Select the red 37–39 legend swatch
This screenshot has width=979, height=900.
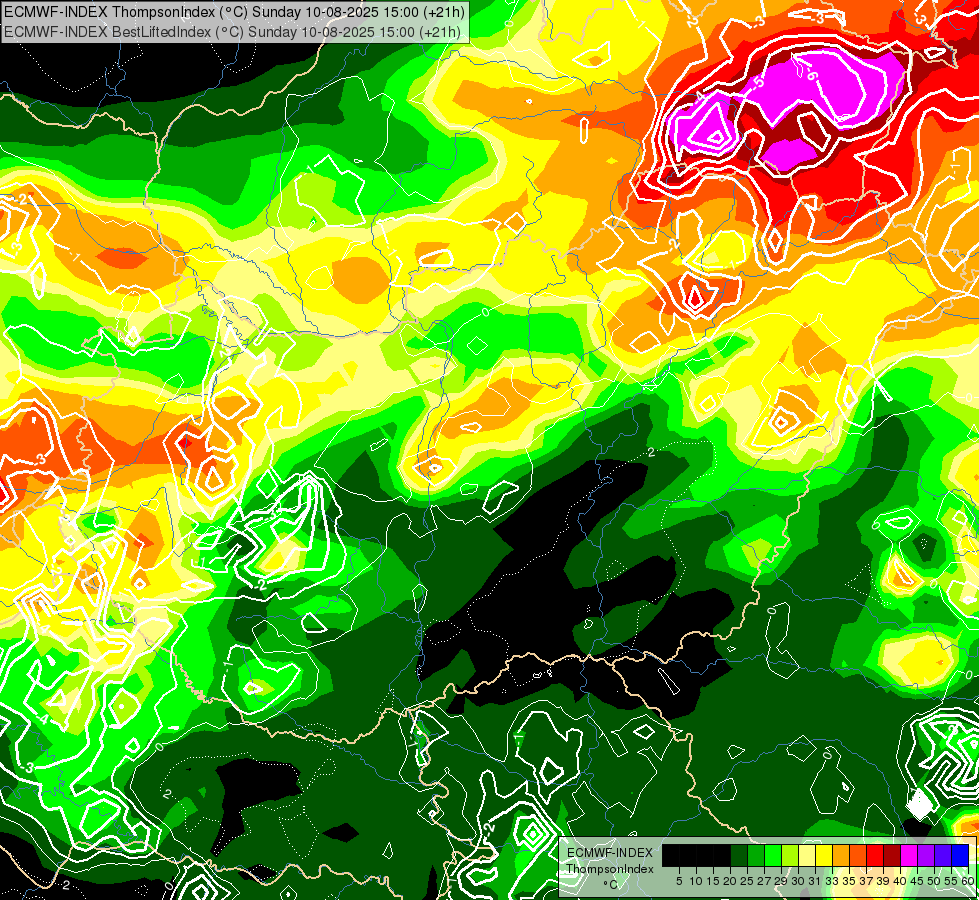[x=875, y=855]
